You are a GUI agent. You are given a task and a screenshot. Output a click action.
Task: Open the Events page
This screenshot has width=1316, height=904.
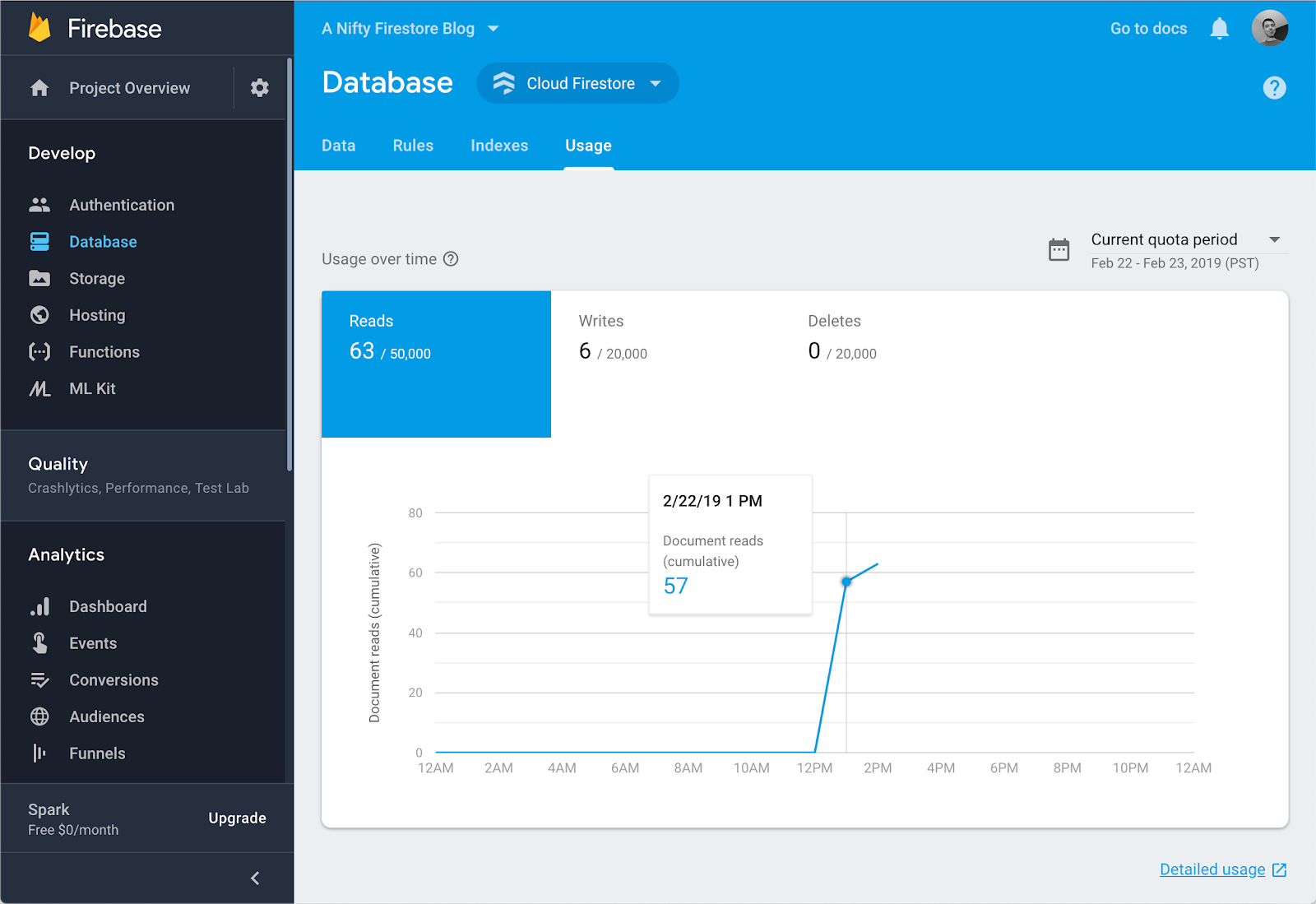point(93,643)
